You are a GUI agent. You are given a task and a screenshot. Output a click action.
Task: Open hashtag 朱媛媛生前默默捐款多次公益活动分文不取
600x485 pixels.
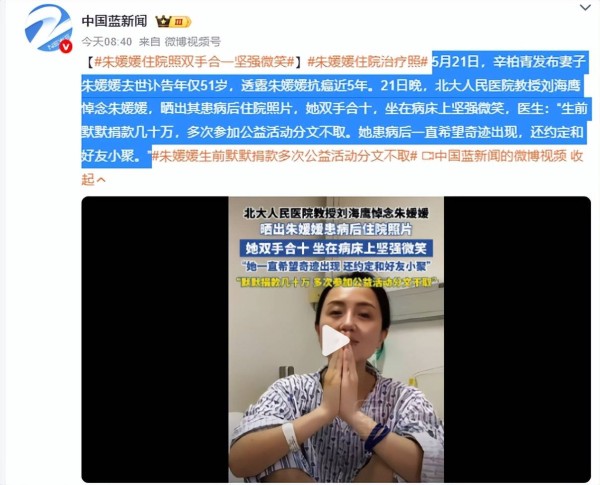[284, 156]
